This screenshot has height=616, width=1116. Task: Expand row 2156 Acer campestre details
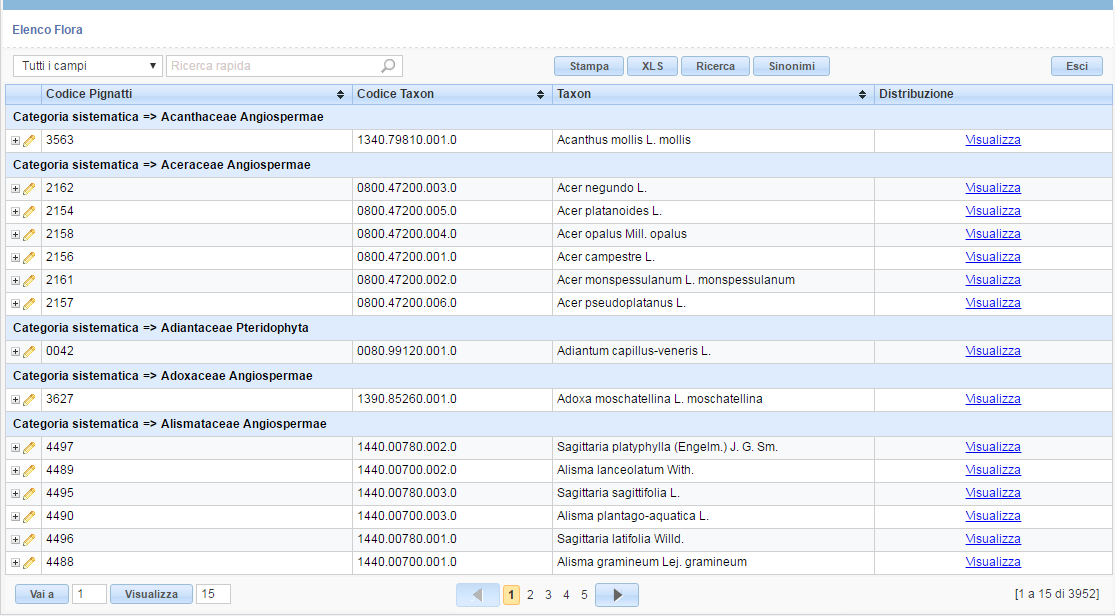click(x=15, y=258)
